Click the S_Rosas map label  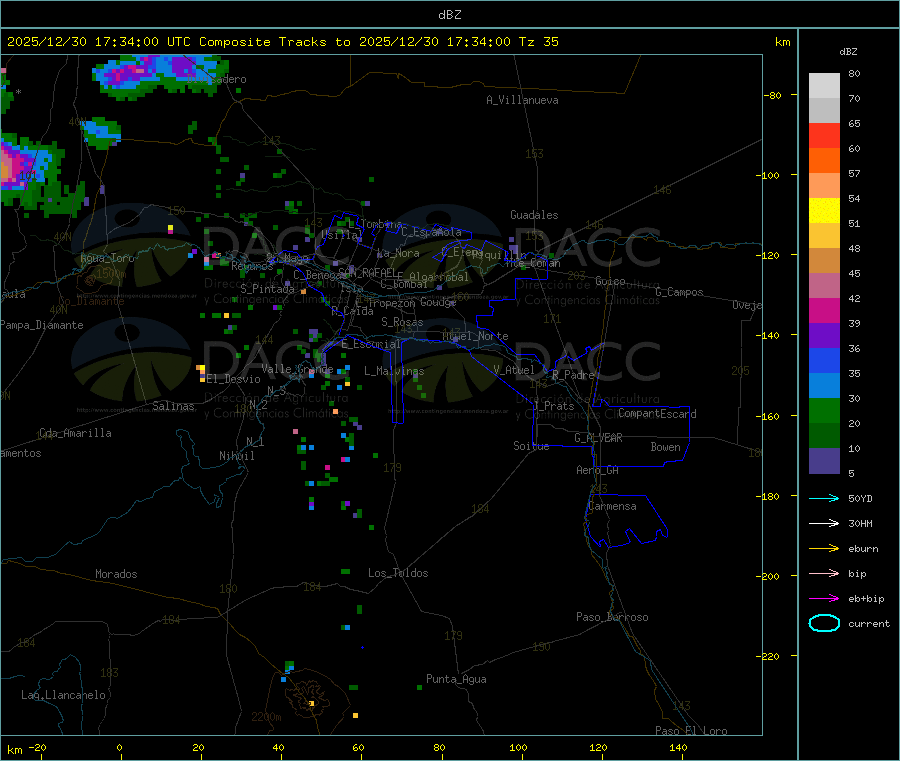(402, 322)
